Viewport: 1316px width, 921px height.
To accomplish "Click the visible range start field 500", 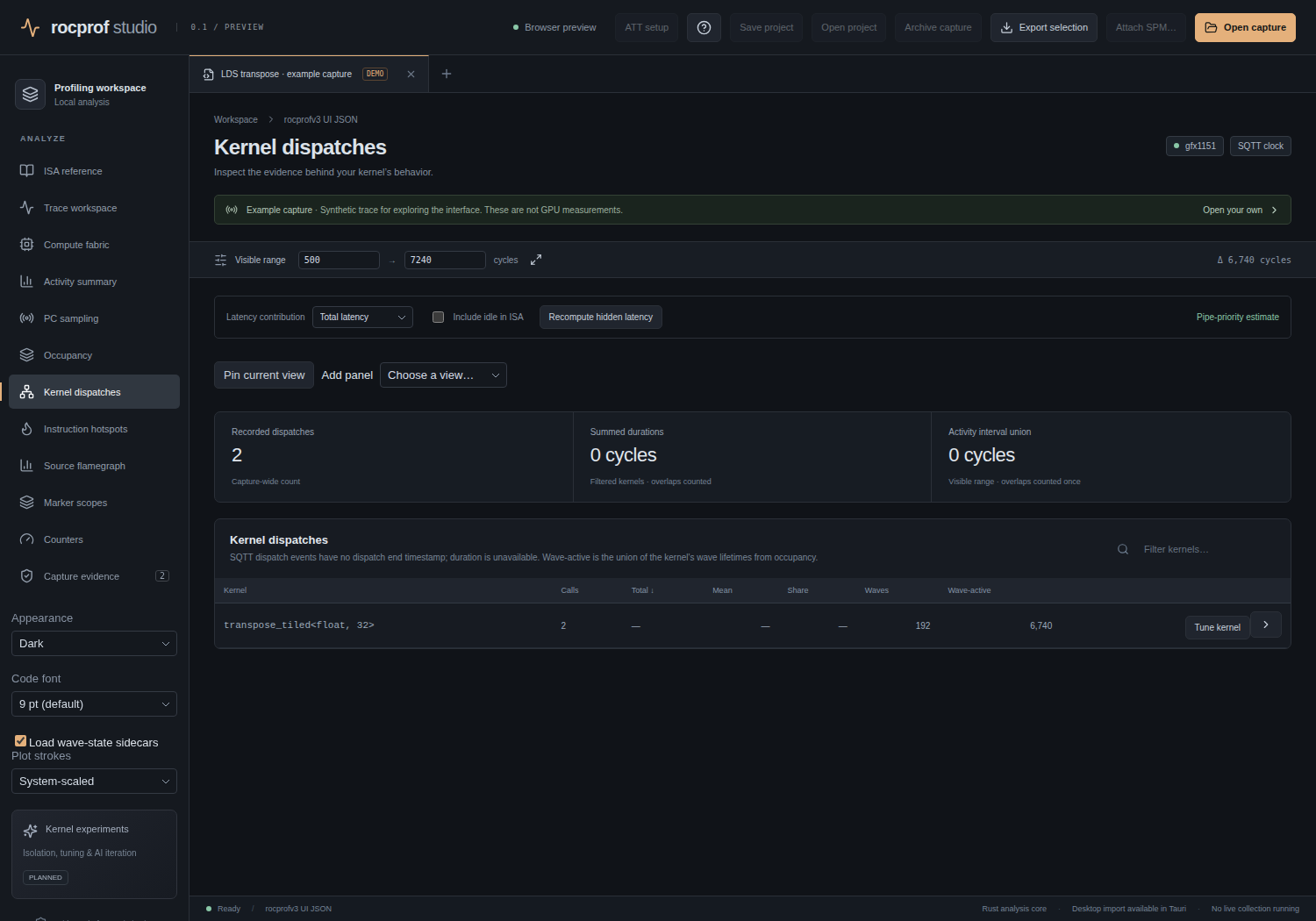I will (339, 260).
